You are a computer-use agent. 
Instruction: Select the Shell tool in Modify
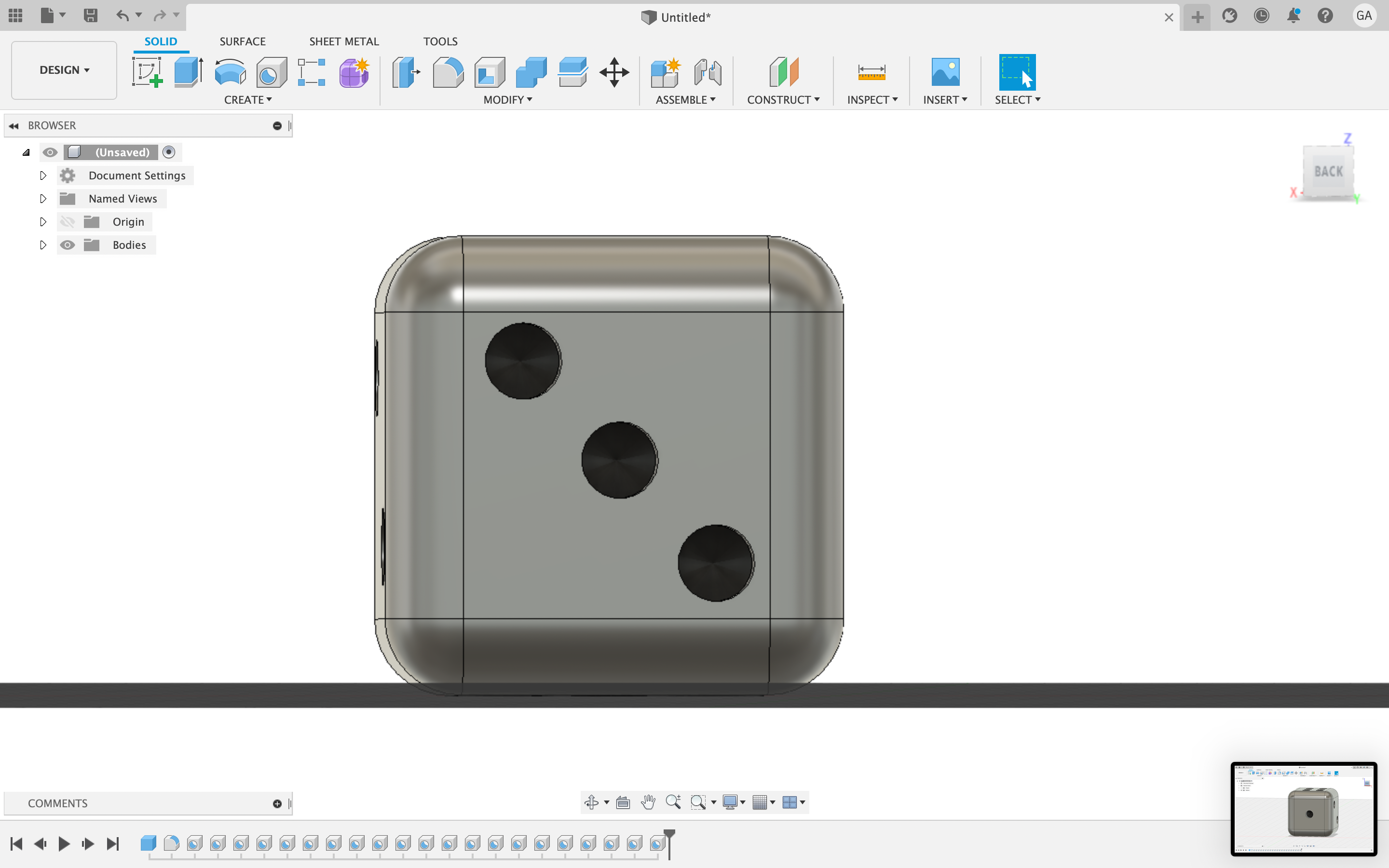click(x=489, y=72)
